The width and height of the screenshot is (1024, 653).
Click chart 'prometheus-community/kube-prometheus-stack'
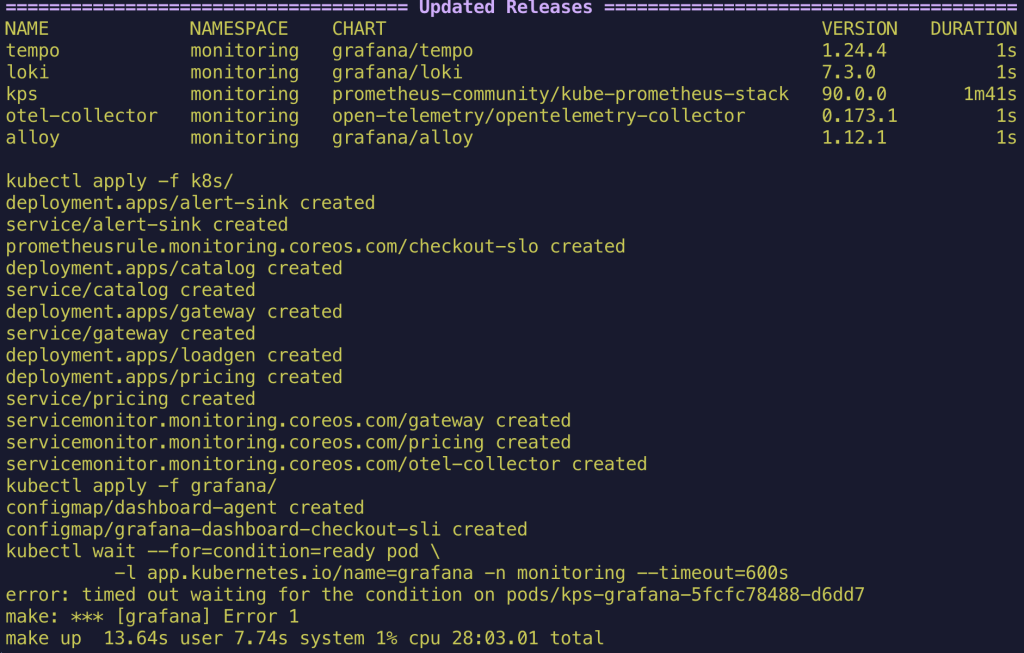[x=560, y=94]
